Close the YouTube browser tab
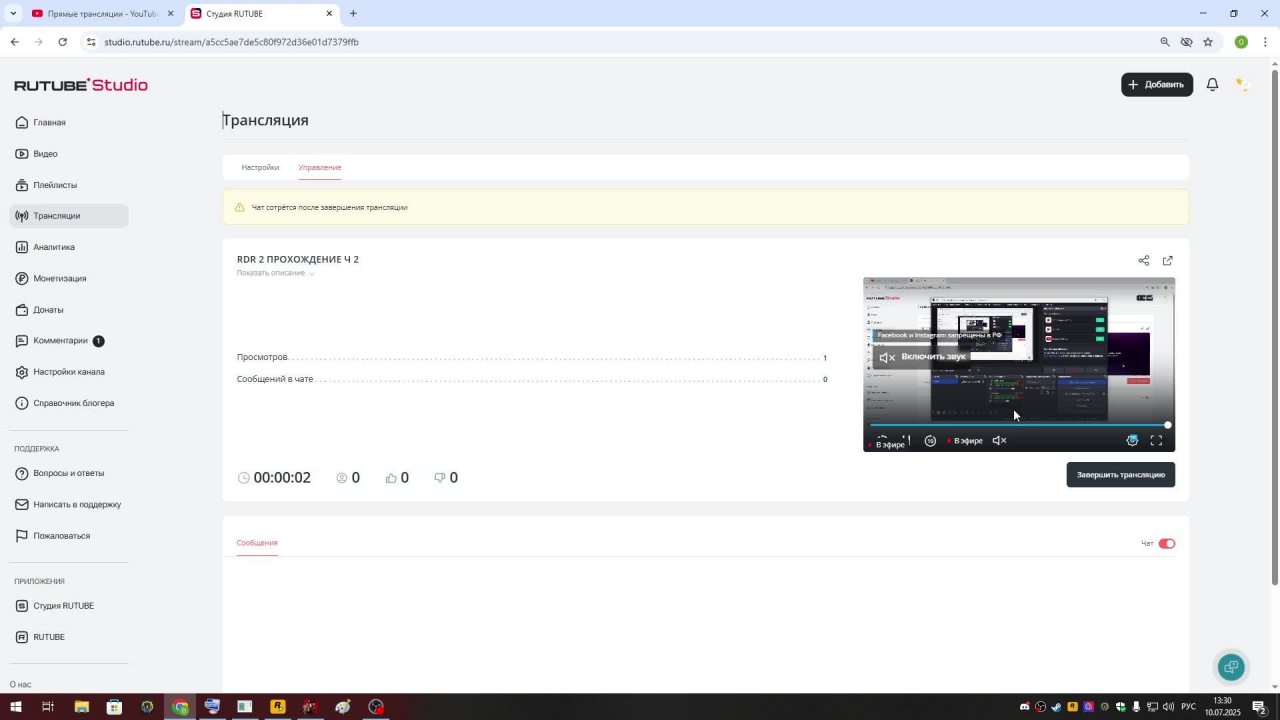The height and width of the screenshot is (720, 1280). pyautogui.click(x=170, y=13)
